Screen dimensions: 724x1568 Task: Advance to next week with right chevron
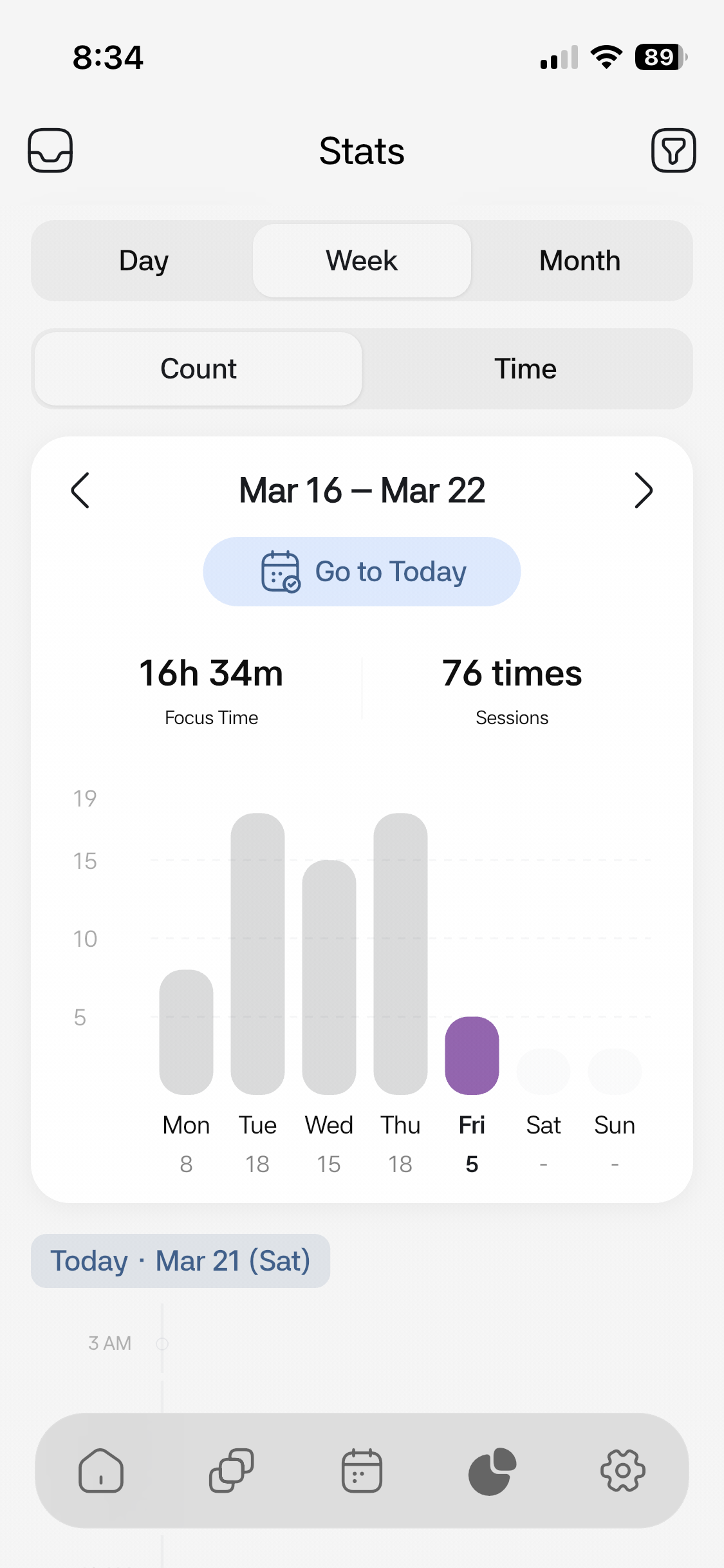(x=643, y=490)
